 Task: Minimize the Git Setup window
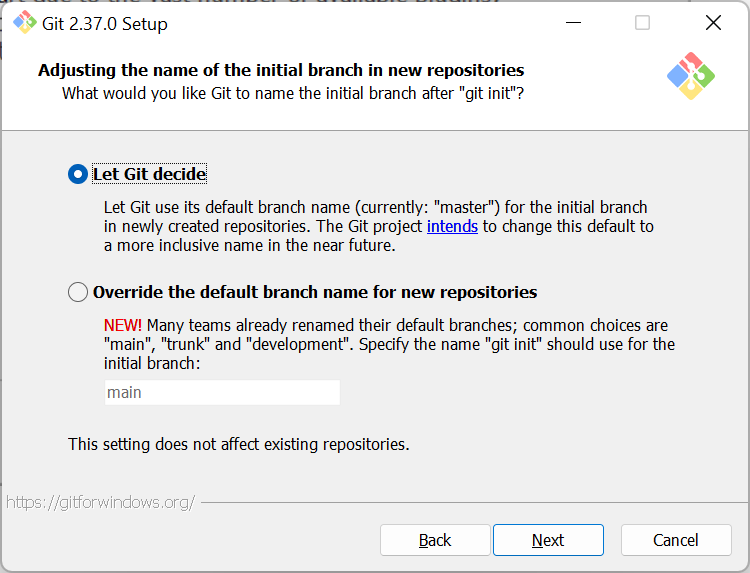[x=573, y=22]
